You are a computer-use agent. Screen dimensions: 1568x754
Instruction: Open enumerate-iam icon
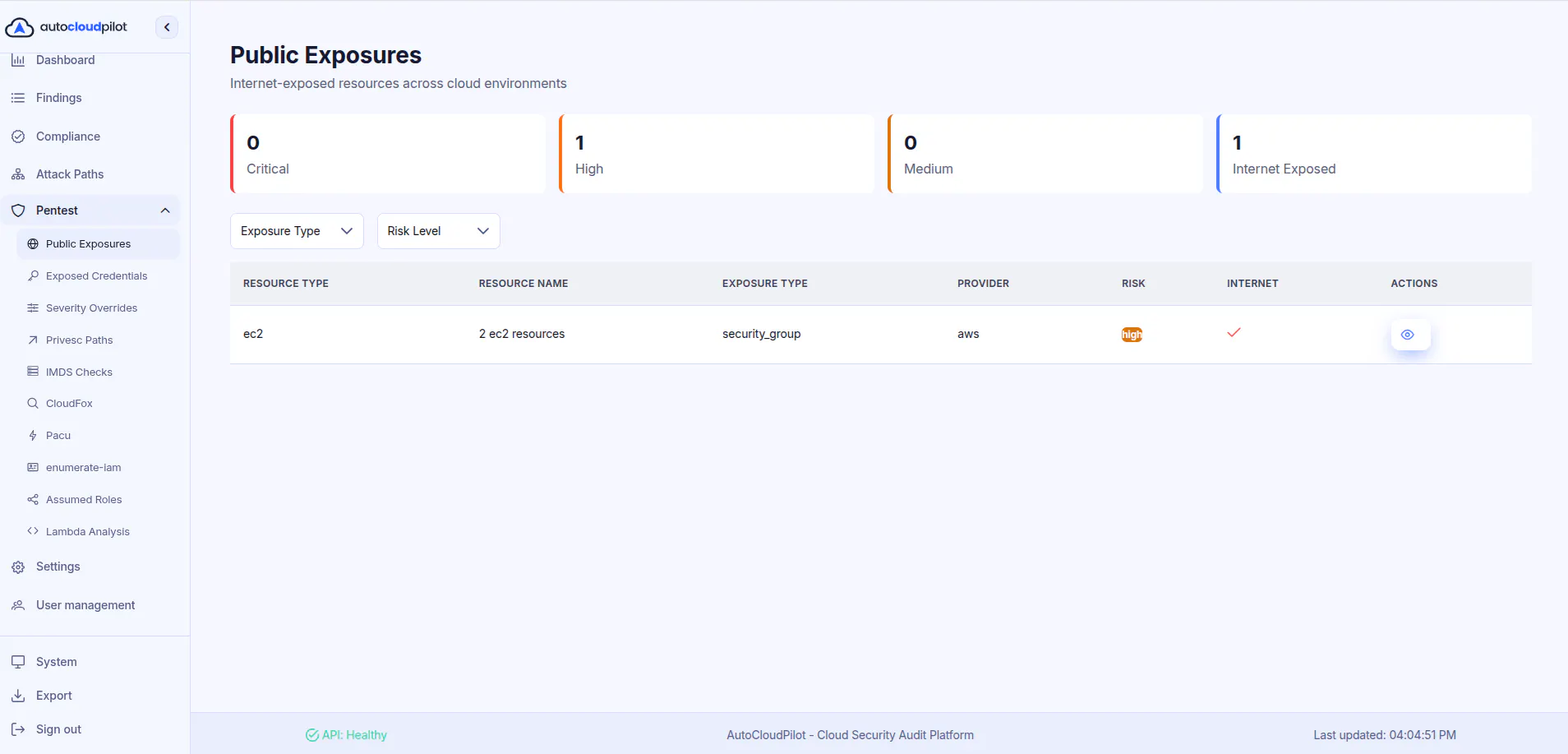click(x=33, y=468)
